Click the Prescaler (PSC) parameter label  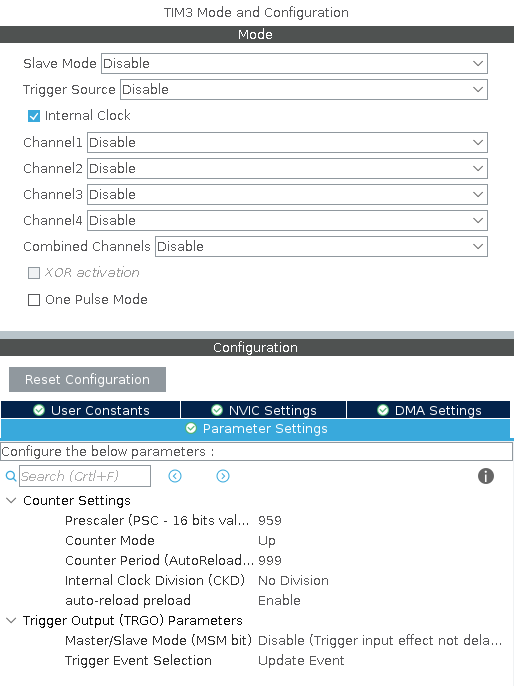pos(157,521)
